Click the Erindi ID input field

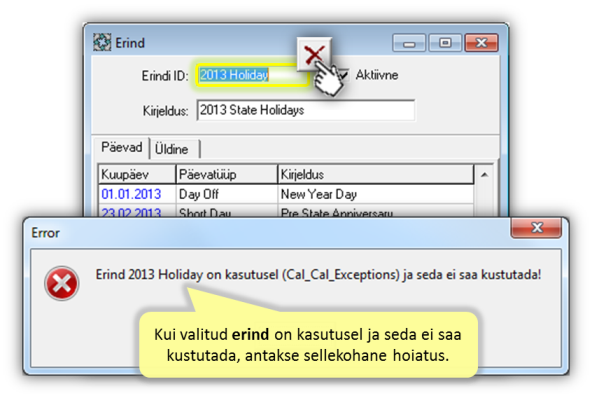click(252, 75)
